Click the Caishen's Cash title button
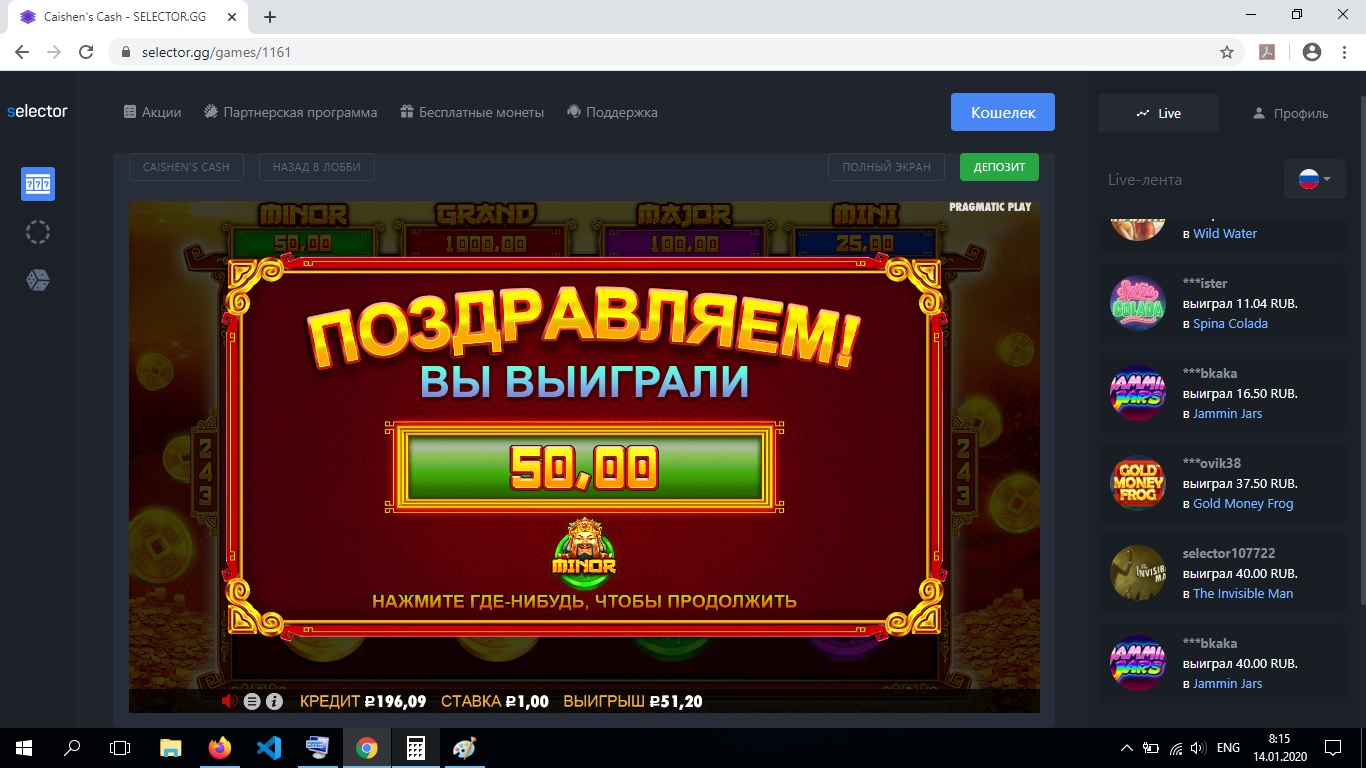1366x768 pixels. pos(186,167)
